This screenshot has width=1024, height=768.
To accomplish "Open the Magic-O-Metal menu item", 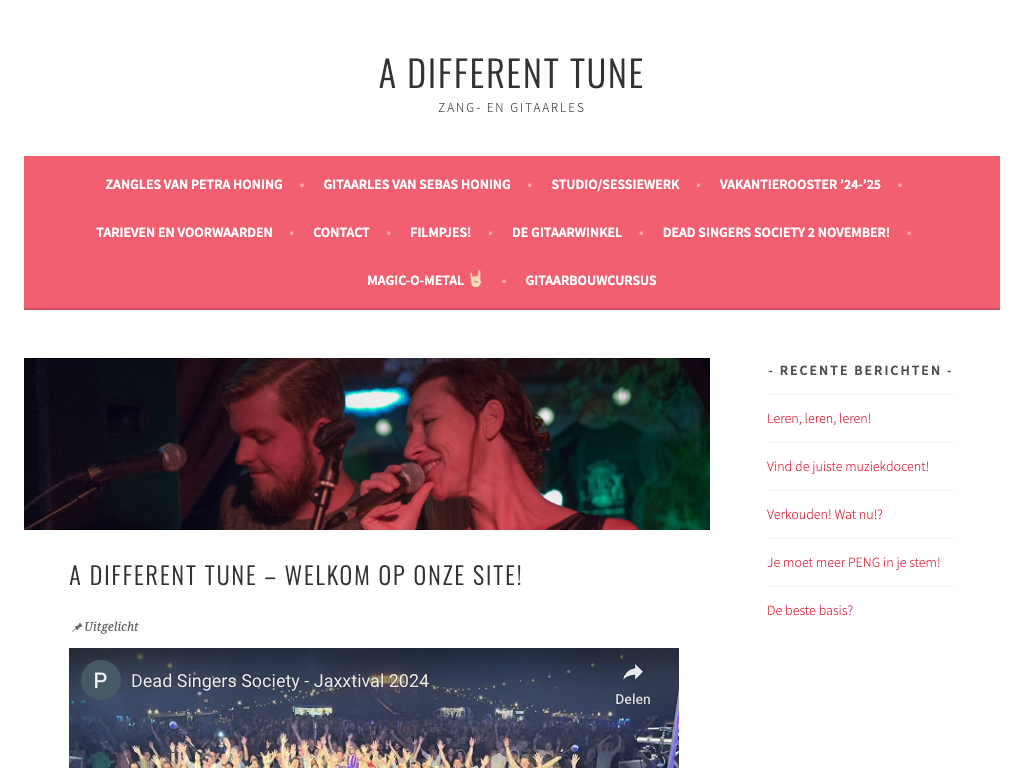I will (424, 280).
